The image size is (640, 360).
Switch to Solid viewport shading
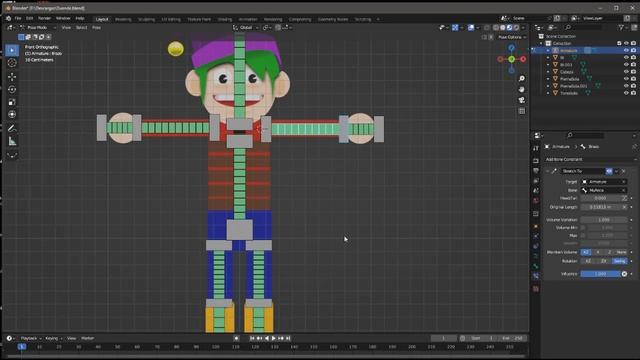[503, 27]
